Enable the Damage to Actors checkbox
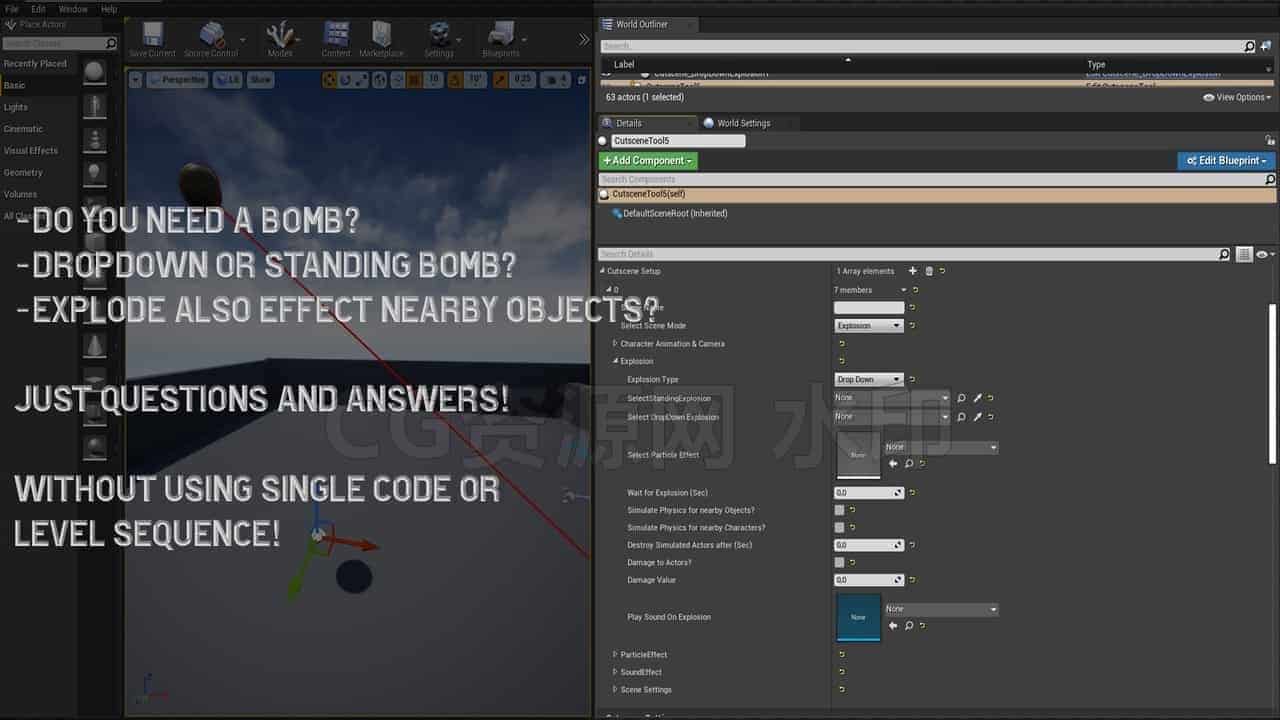 839,562
